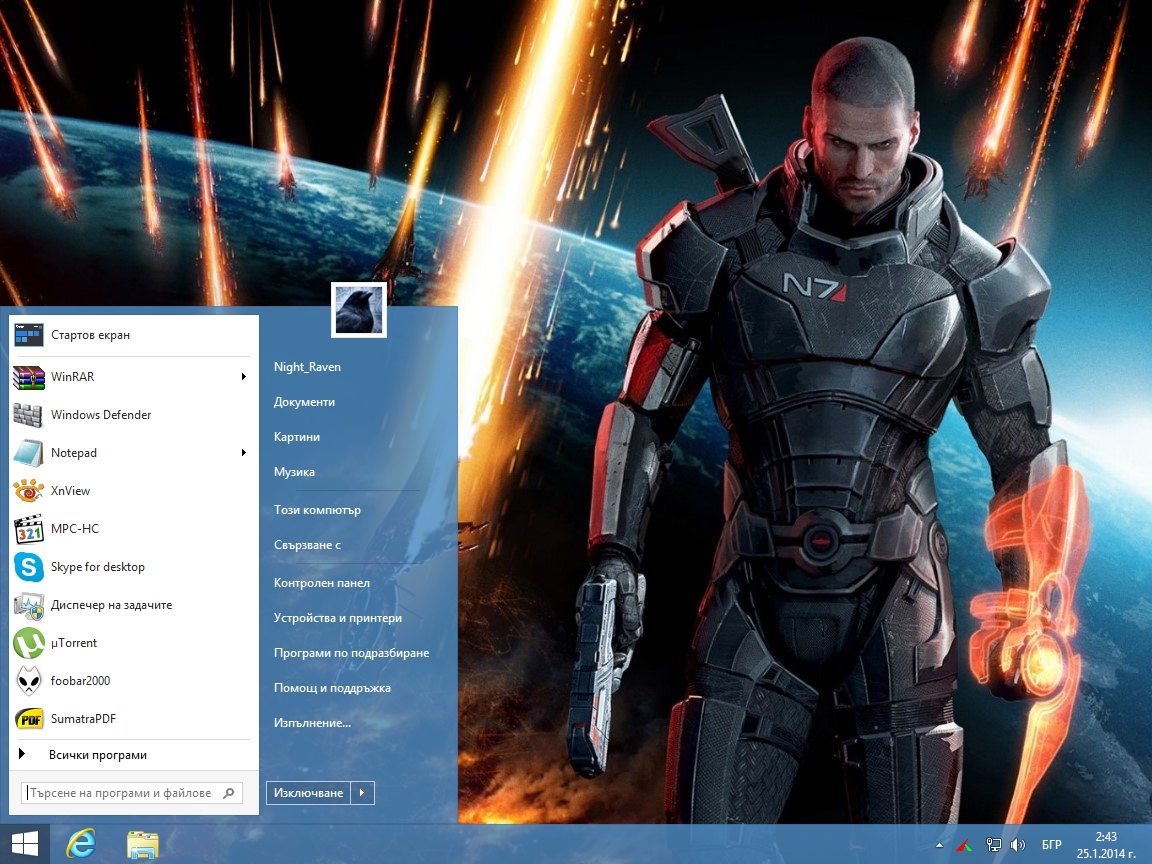Launch SumatraPDF from its PDF icon
This screenshot has width=1152, height=864.
pos(29,719)
